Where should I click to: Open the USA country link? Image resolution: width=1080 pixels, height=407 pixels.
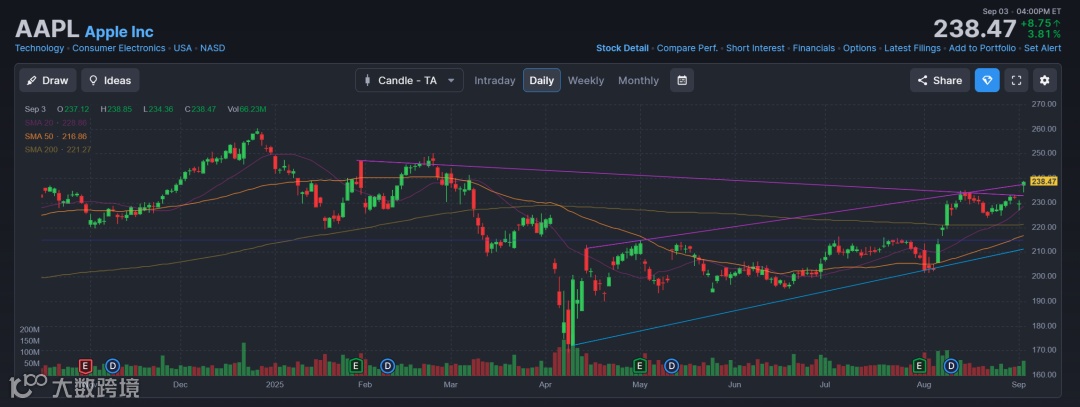click(183, 48)
